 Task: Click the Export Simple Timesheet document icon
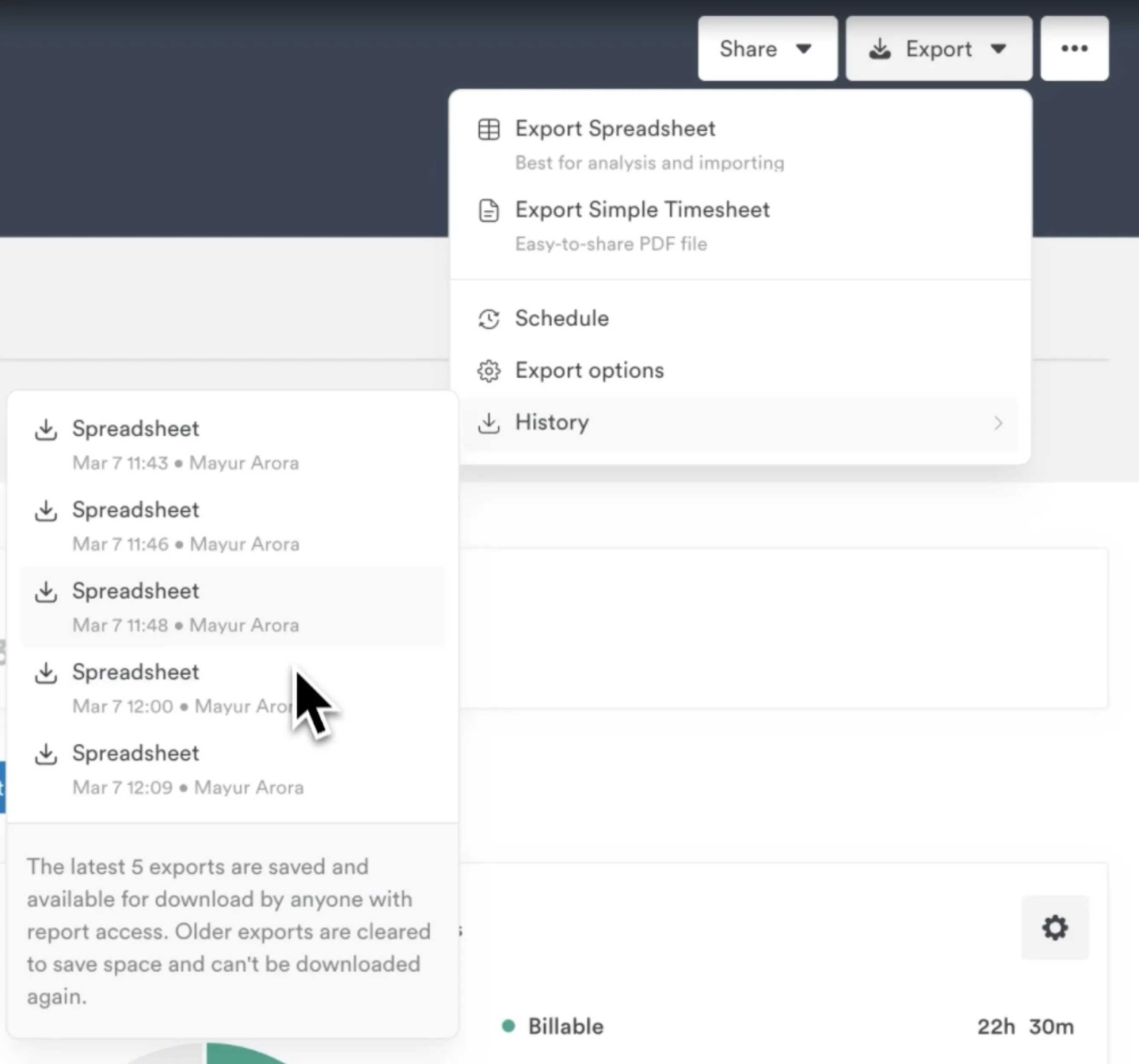pyautogui.click(x=489, y=211)
